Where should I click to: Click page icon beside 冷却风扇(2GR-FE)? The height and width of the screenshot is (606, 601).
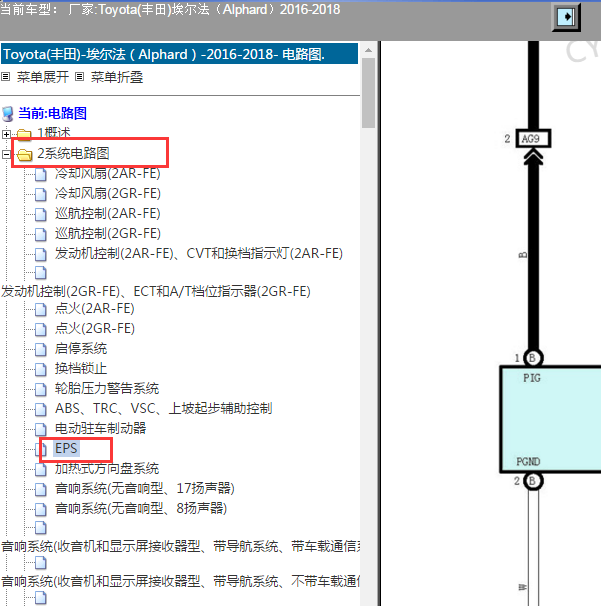pos(41,194)
